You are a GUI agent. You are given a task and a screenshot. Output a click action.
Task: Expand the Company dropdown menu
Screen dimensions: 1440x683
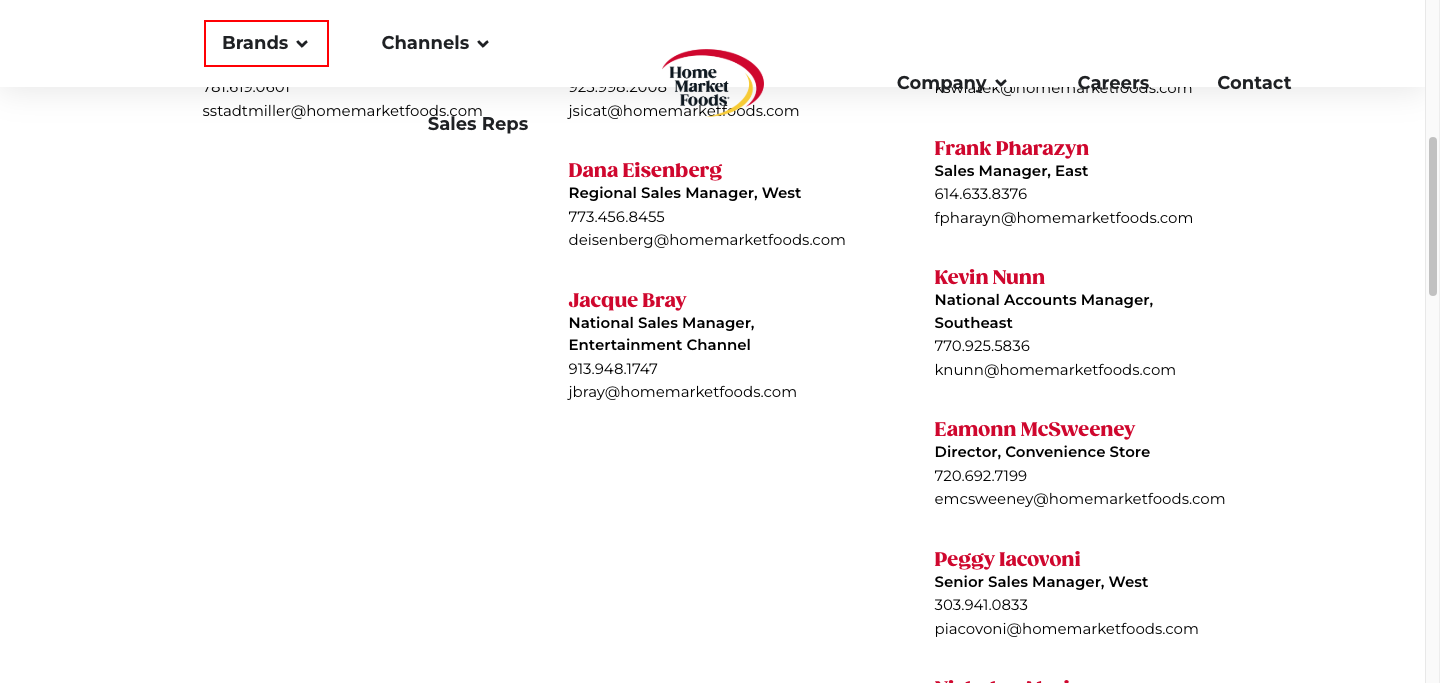[951, 83]
